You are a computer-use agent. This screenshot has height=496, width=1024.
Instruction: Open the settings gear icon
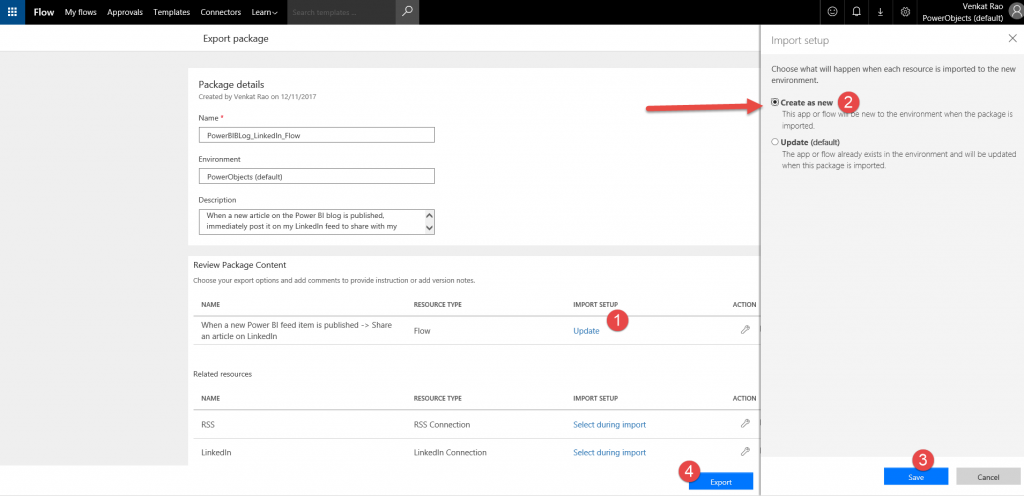(904, 12)
